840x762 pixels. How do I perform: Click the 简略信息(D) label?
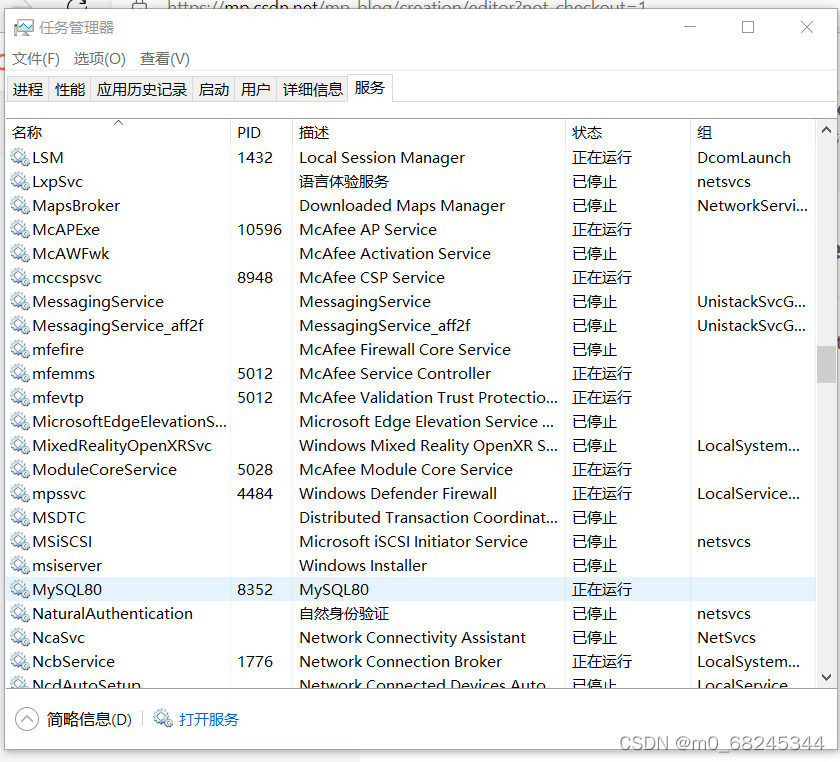(89, 719)
